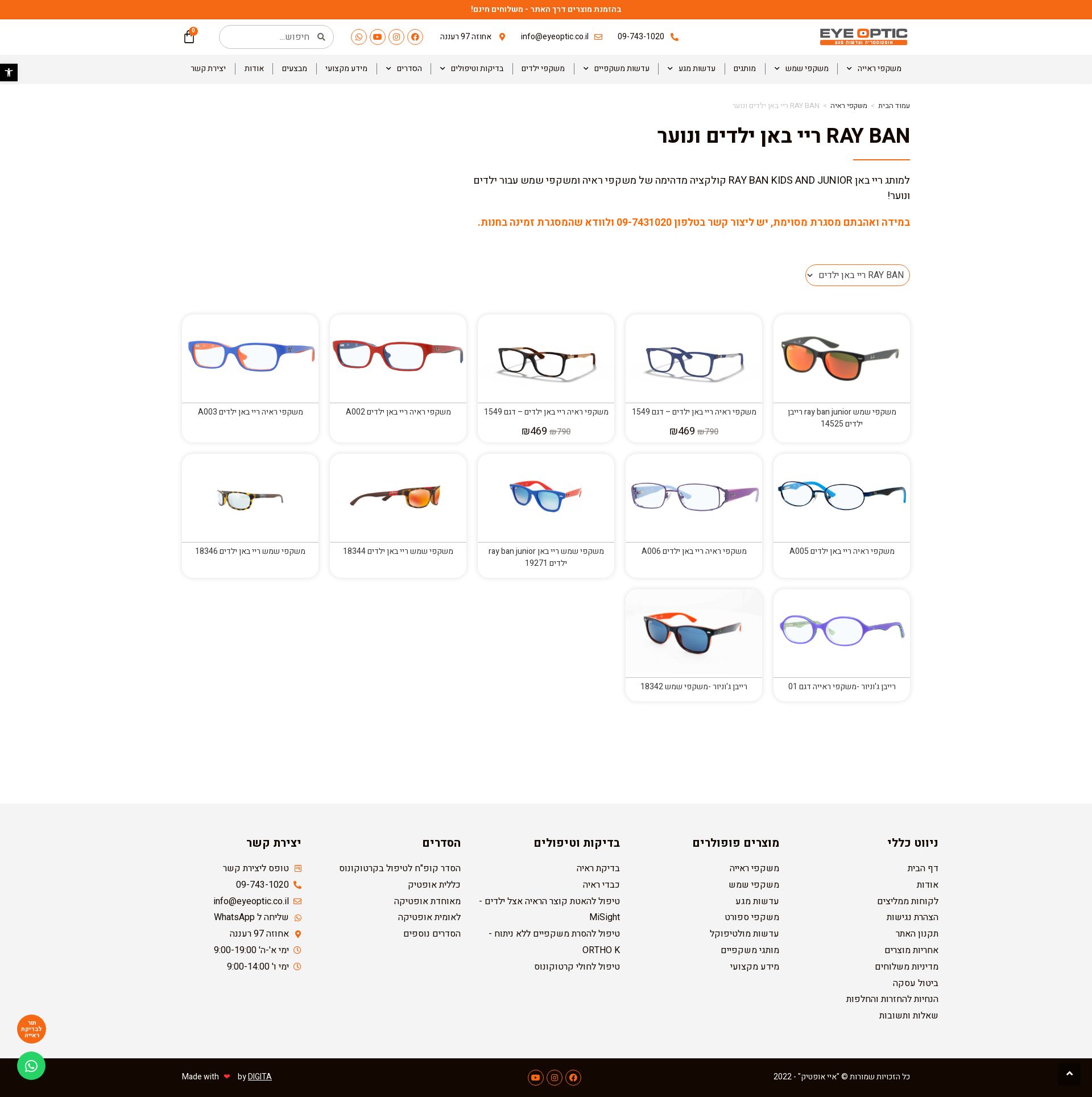
Task: Click the עמוד הבית breadcrumb link
Action: (x=894, y=106)
